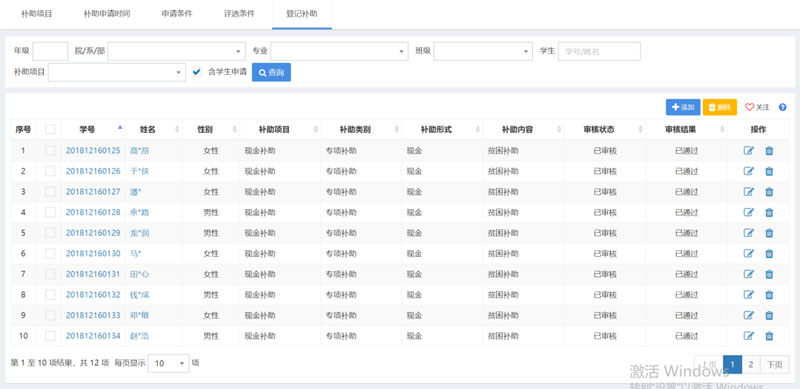The width and height of the screenshot is (800, 389).
Task: Click trash icon for row 8
Action: pos(769,295)
